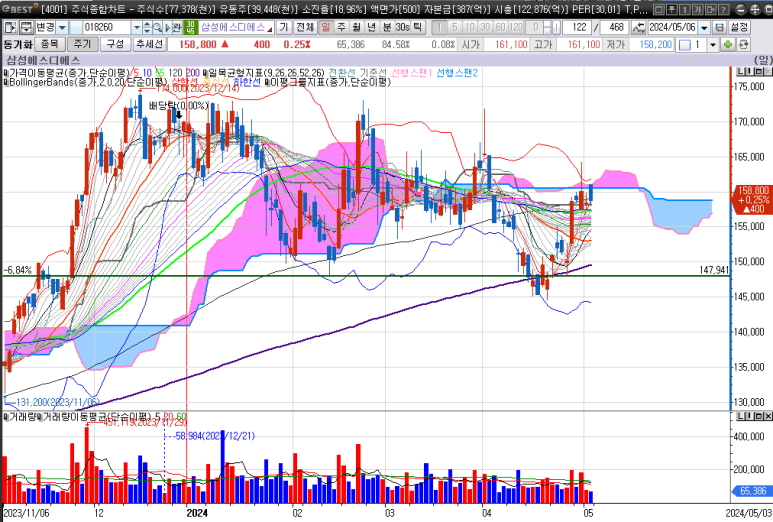773x522 pixels.
Task: Click the 선행스팬1 legend text
Action: 412,73
